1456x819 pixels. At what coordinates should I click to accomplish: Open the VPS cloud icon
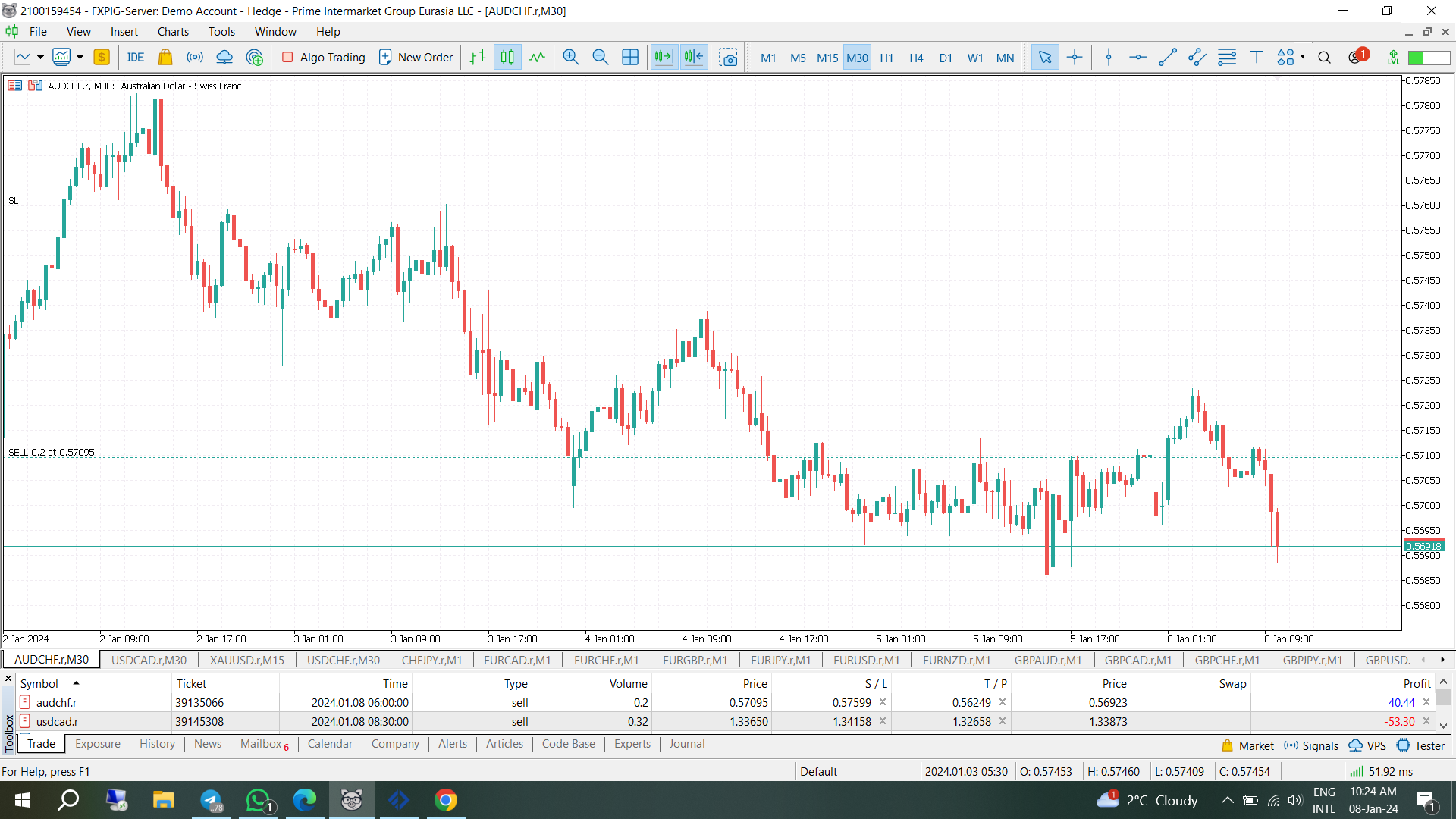click(224, 57)
